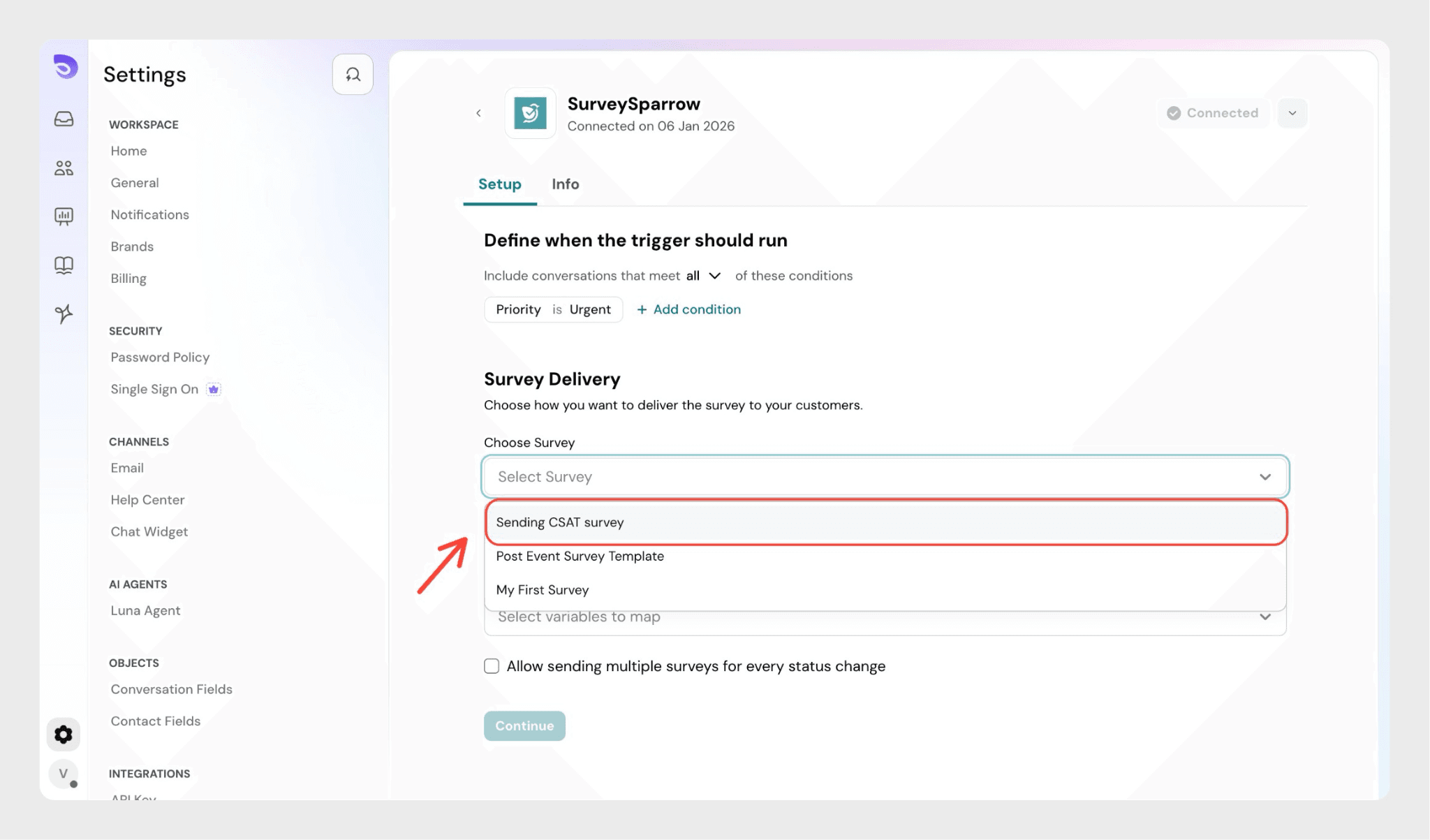Image resolution: width=1430 pixels, height=840 pixels.
Task: Click the AI sparkle icon in sidebar
Action: pyautogui.click(x=64, y=314)
